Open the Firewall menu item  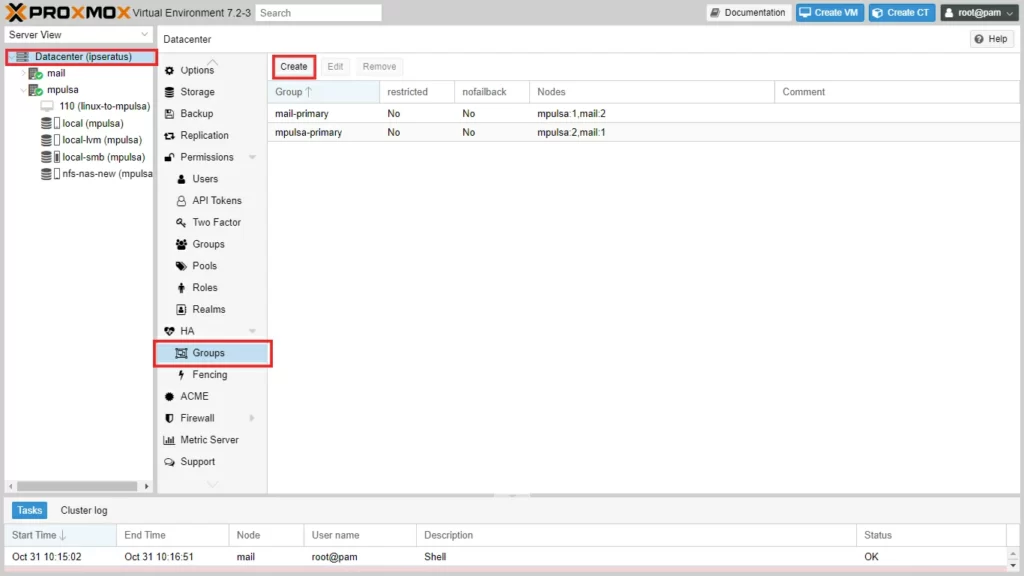tap(197, 418)
